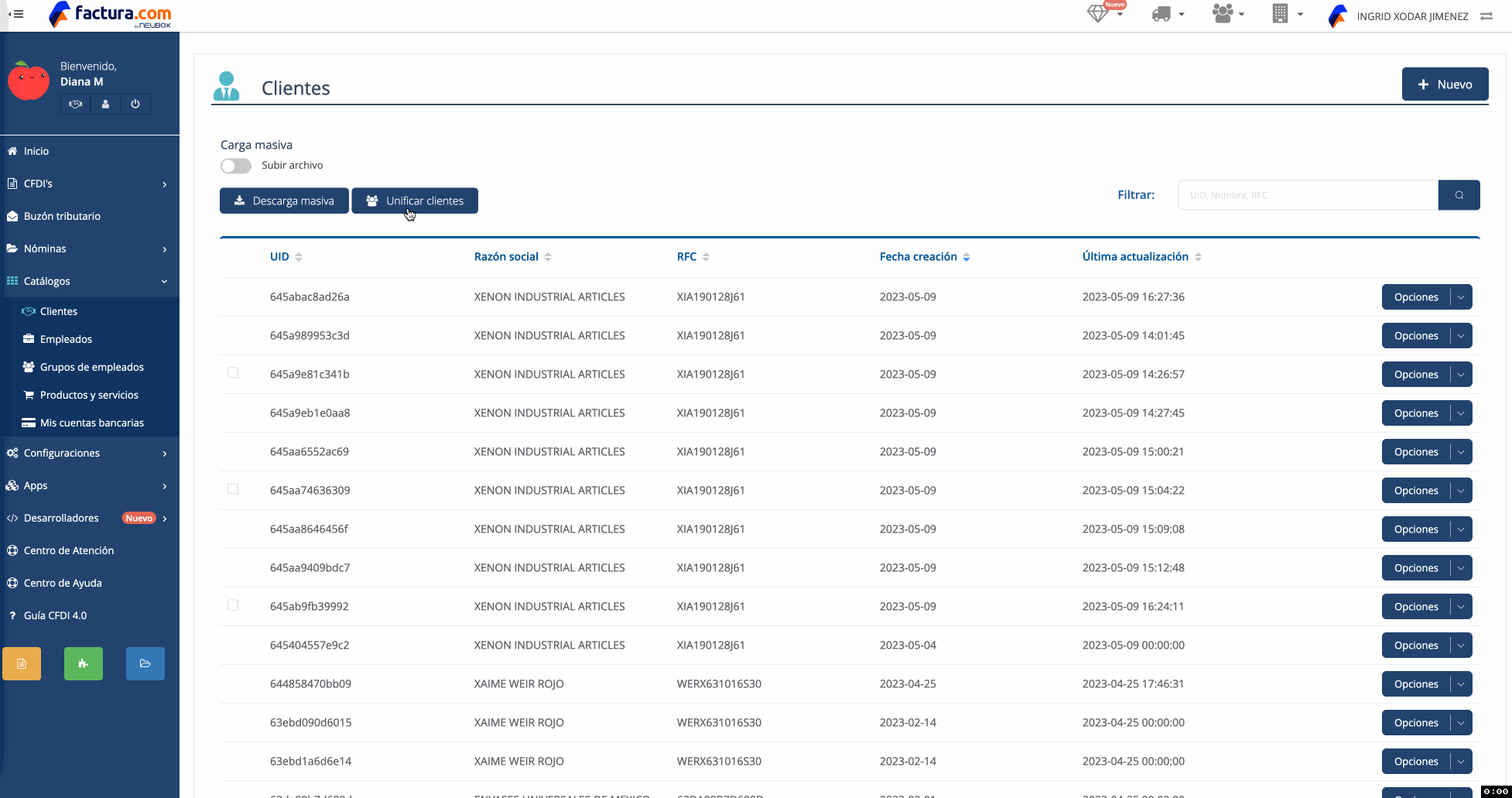The image size is (1512, 798).
Task: Click the green puzzle piece shortcut button
Action: point(84,663)
